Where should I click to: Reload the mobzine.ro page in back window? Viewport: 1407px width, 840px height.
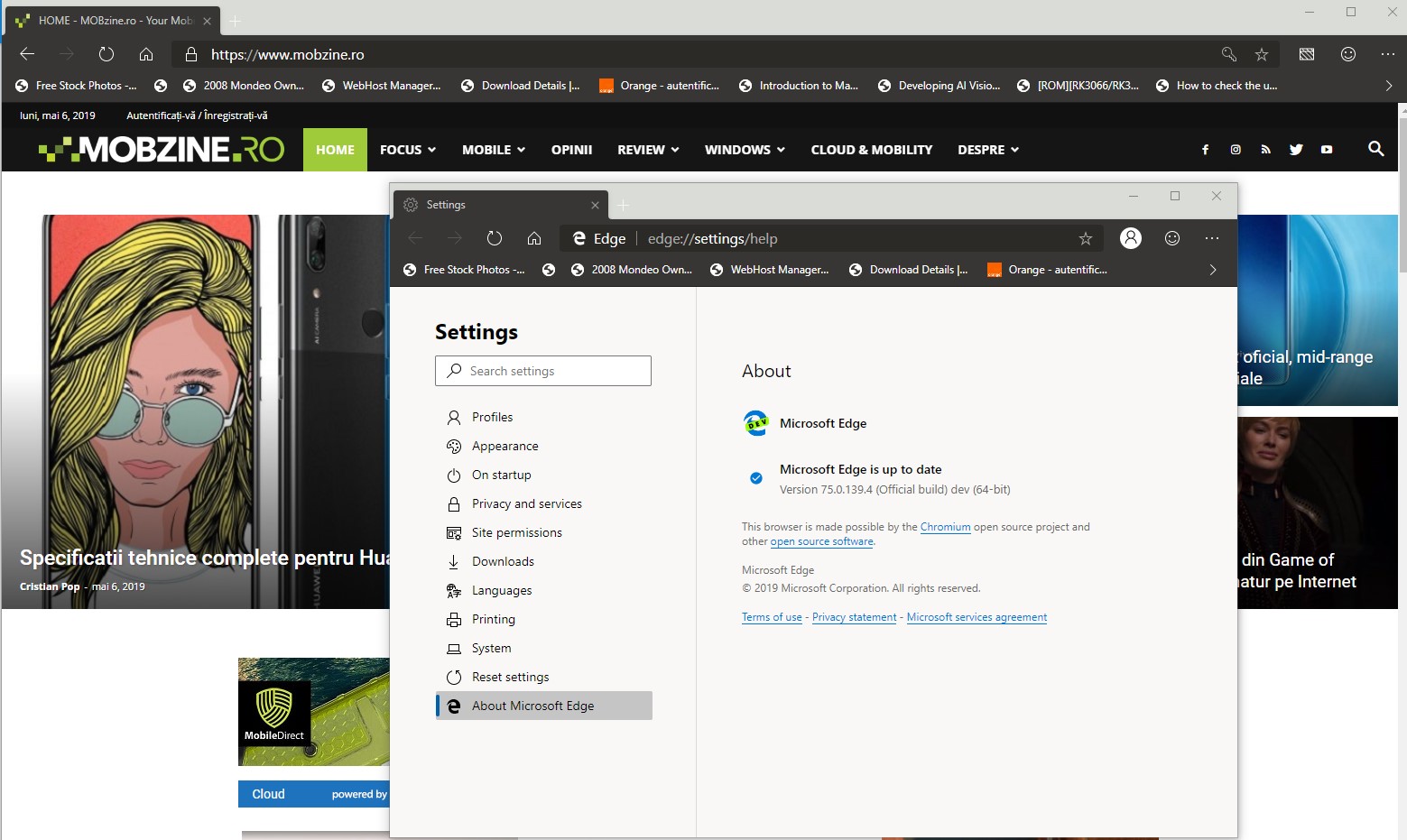pos(106,54)
